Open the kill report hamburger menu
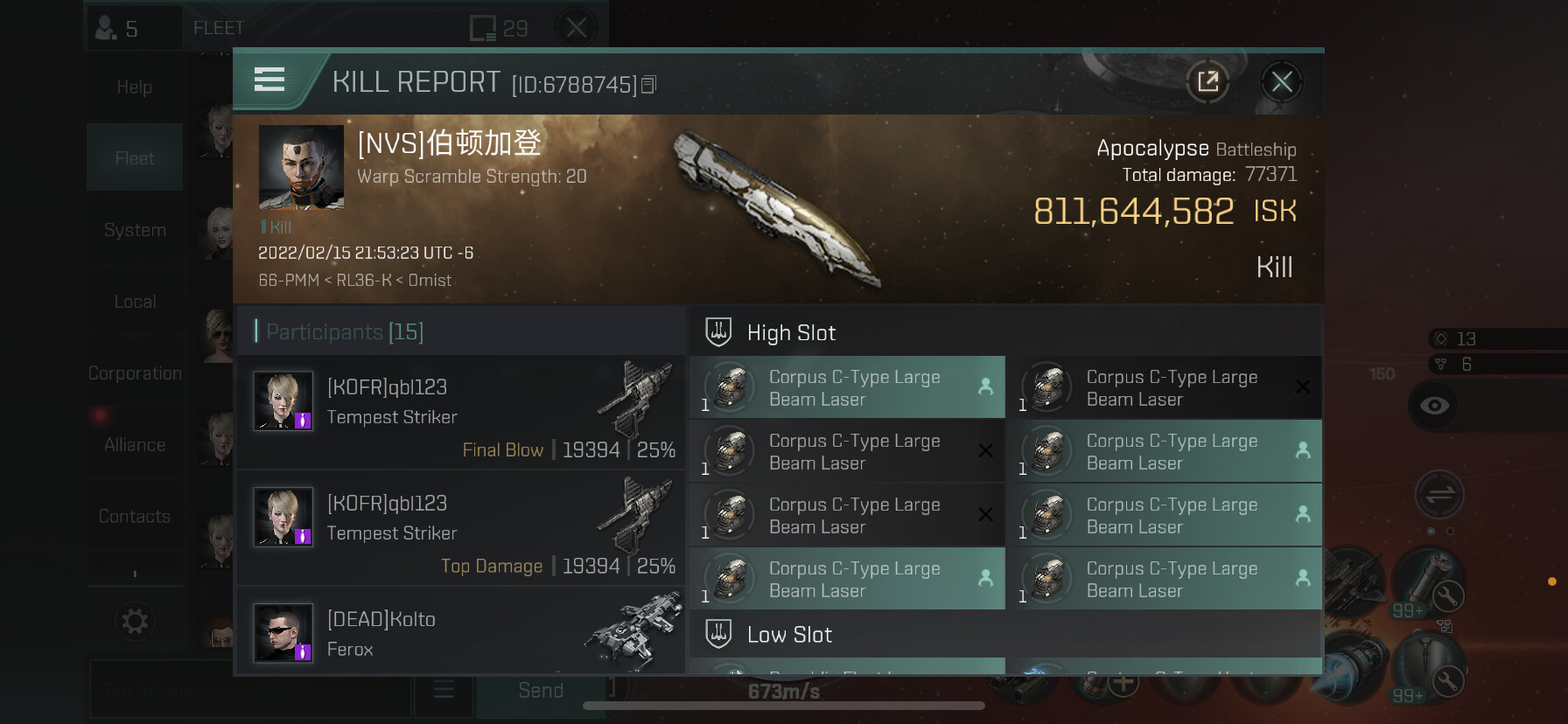The image size is (1568, 724). (269, 80)
